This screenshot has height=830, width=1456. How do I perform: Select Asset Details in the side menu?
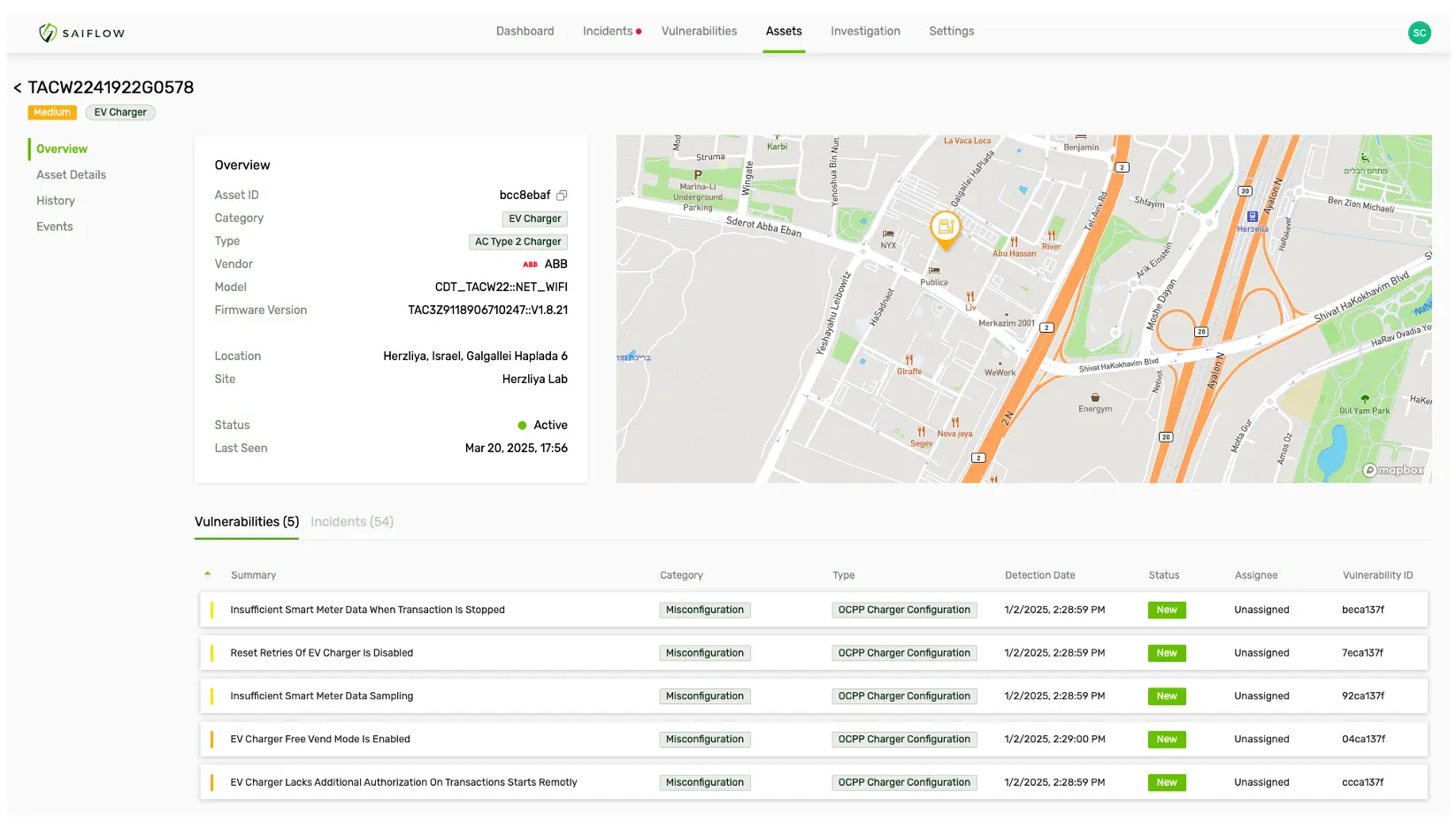pyautogui.click(x=71, y=175)
